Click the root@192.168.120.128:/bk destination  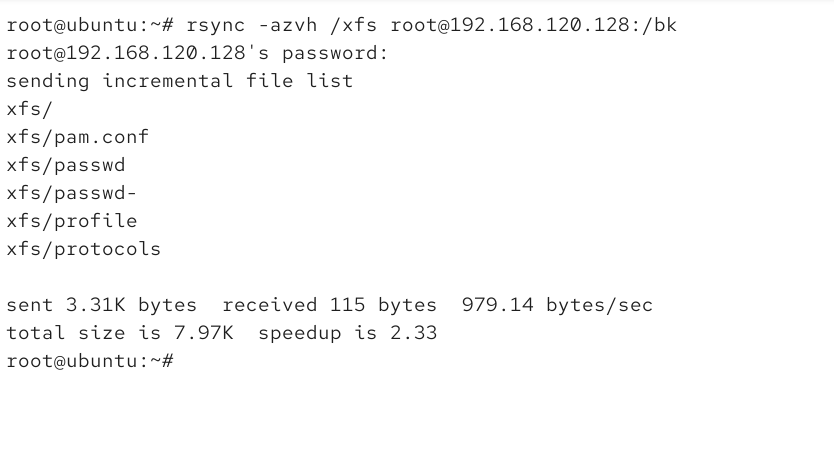(x=533, y=25)
